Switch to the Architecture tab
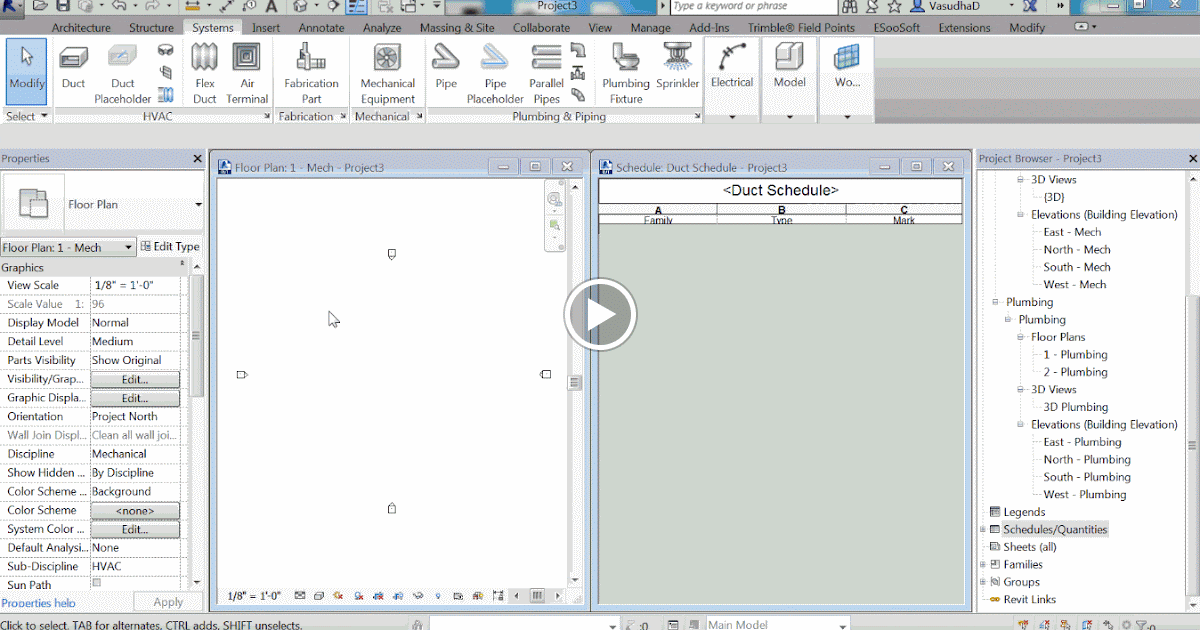1200x630 pixels. 81,28
